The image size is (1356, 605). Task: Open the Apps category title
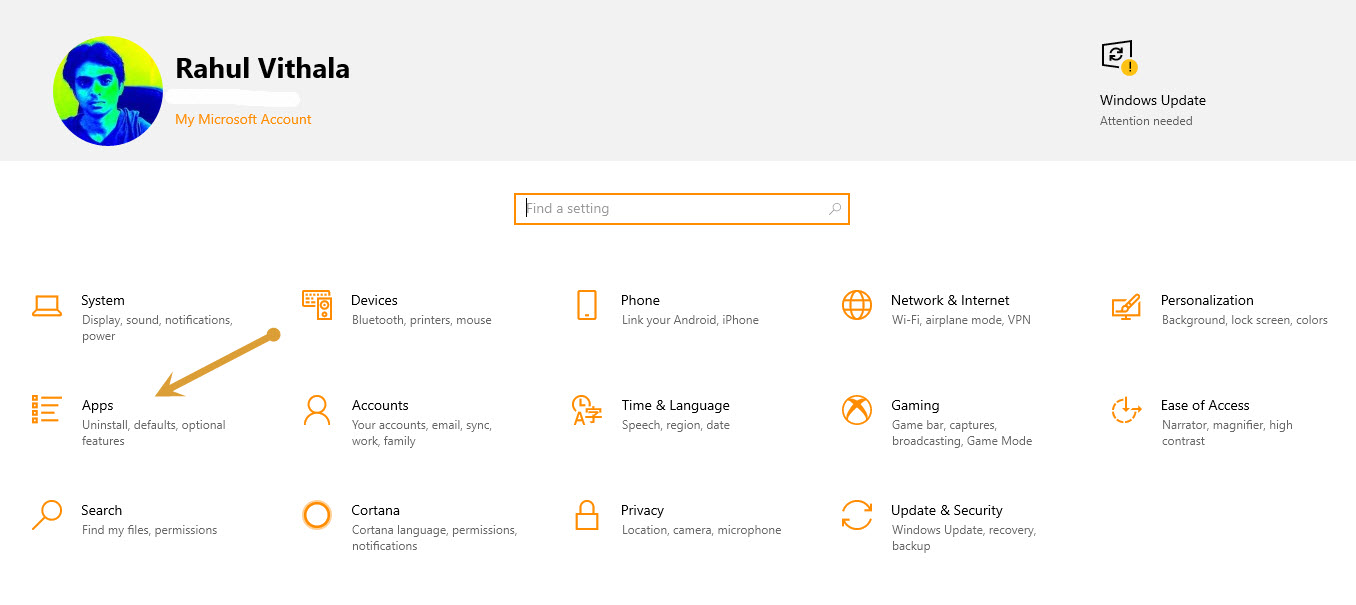tap(98, 405)
